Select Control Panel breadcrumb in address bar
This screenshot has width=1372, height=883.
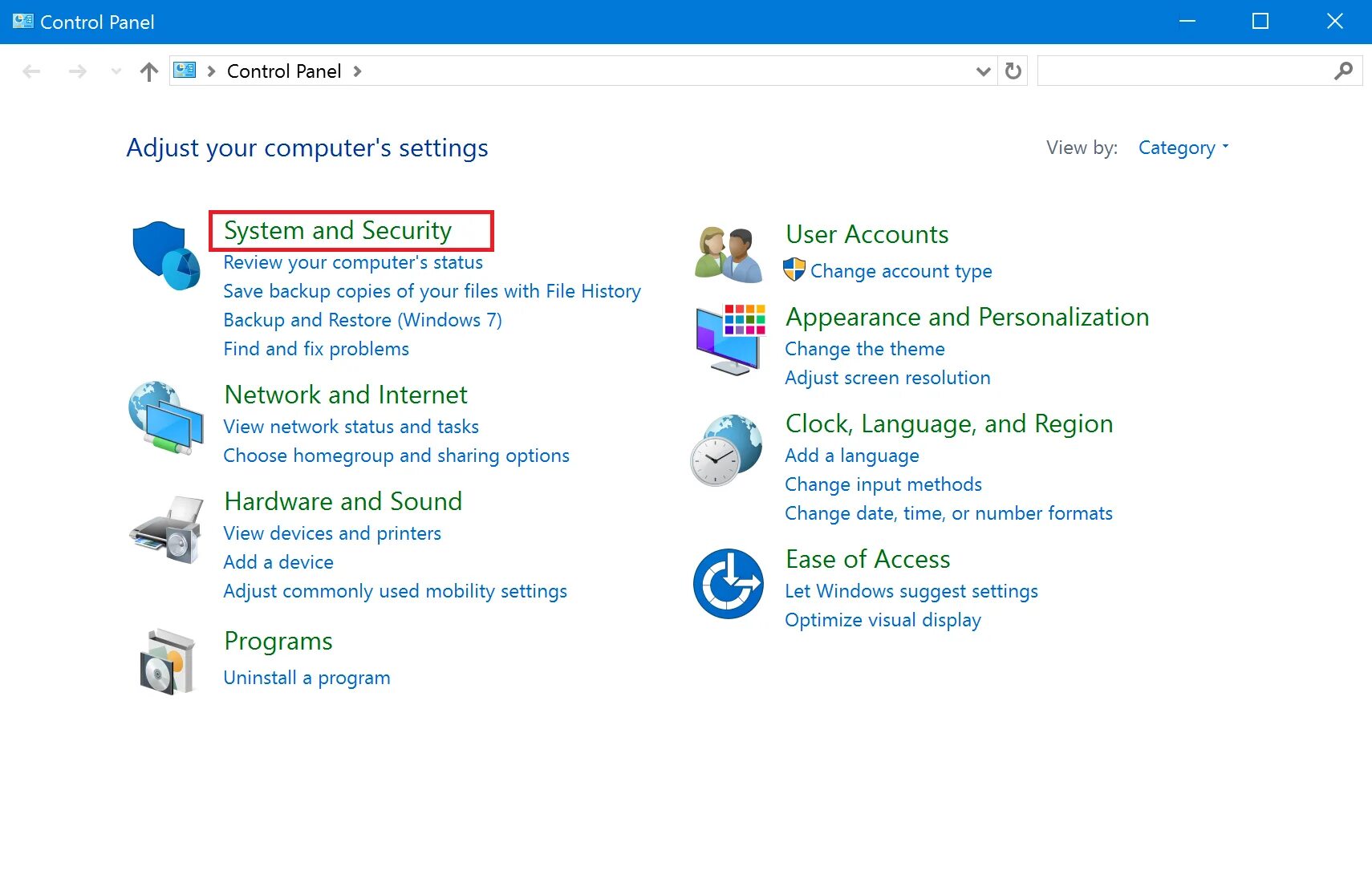[284, 71]
